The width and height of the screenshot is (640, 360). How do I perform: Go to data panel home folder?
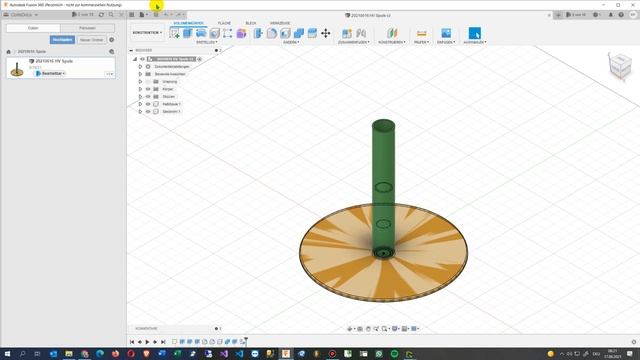tap(9, 52)
